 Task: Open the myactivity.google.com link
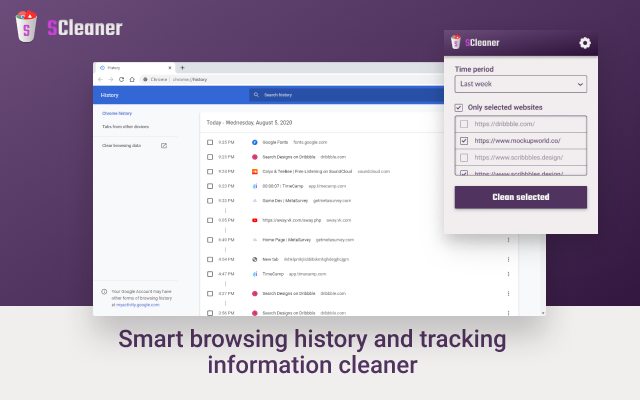(x=138, y=305)
